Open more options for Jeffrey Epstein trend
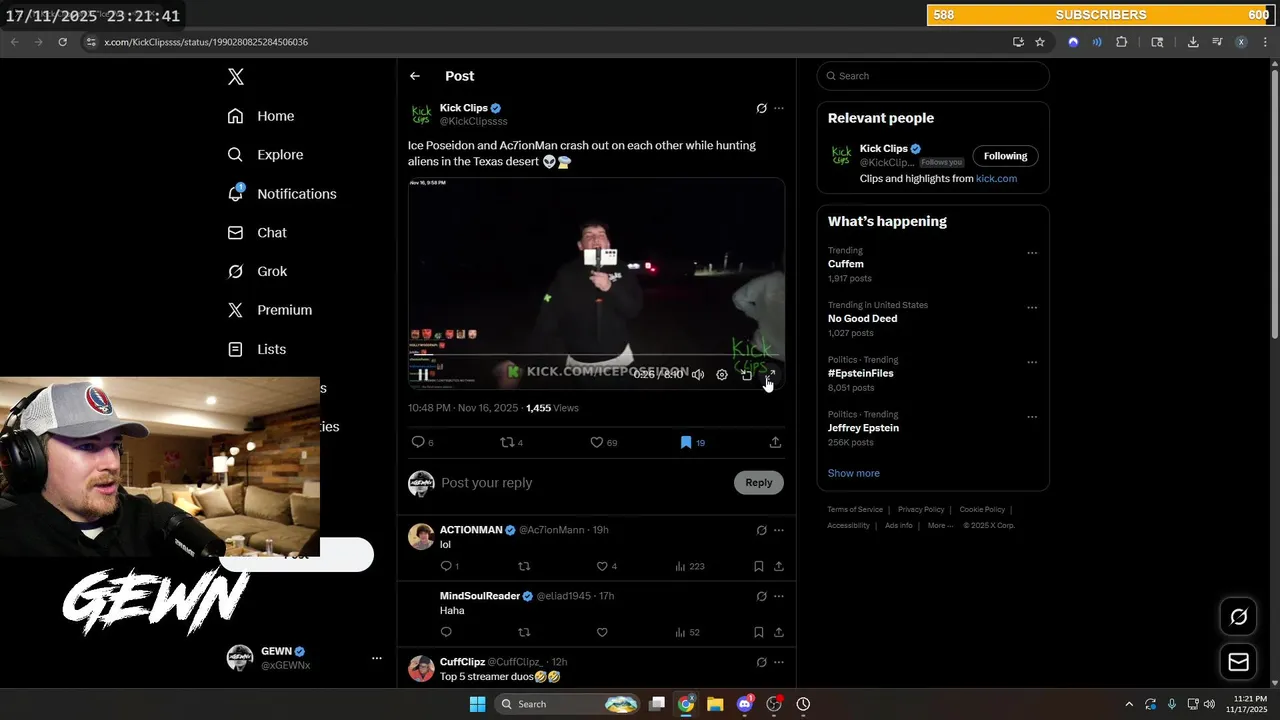This screenshot has width=1280, height=720. 1032,417
